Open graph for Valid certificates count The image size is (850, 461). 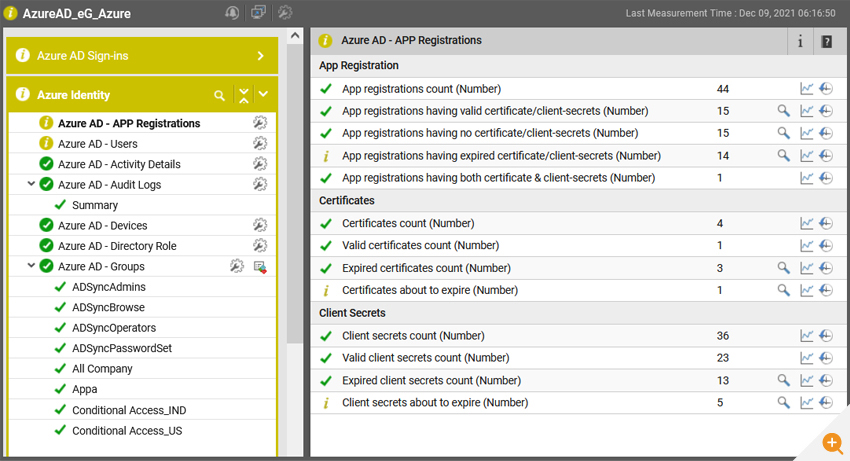click(807, 245)
